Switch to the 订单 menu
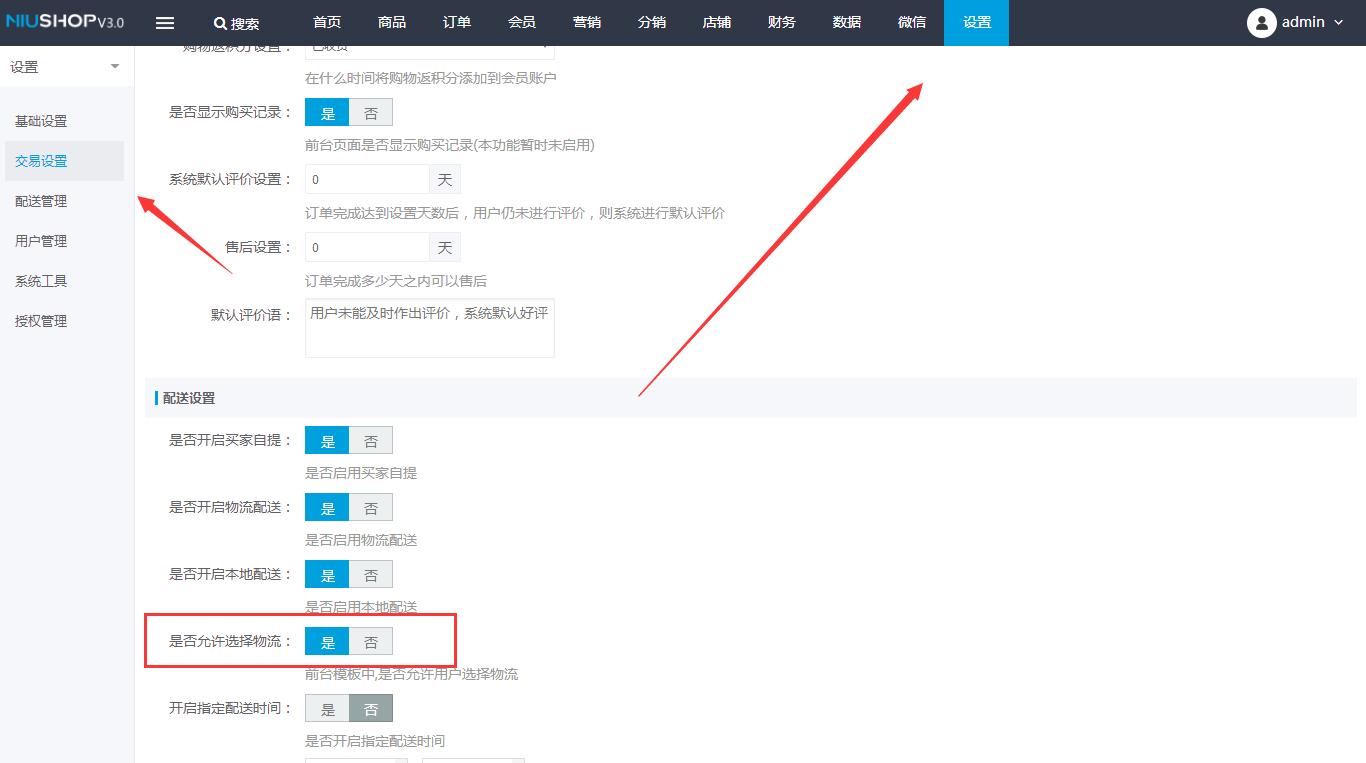The width and height of the screenshot is (1366, 763). pyautogui.click(x=456, y=22)
